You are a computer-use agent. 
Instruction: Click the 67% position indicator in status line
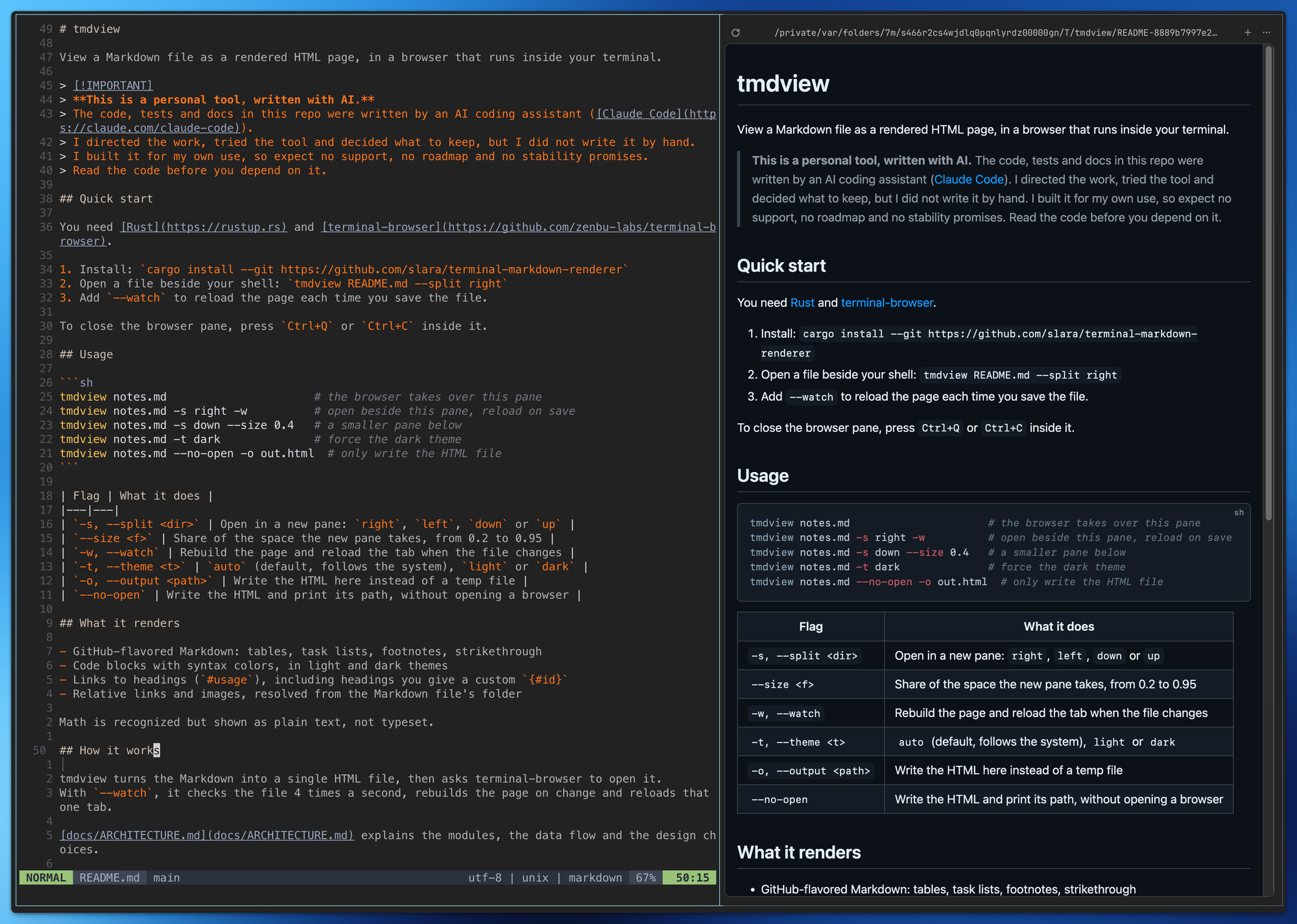(x=645, y=878)
